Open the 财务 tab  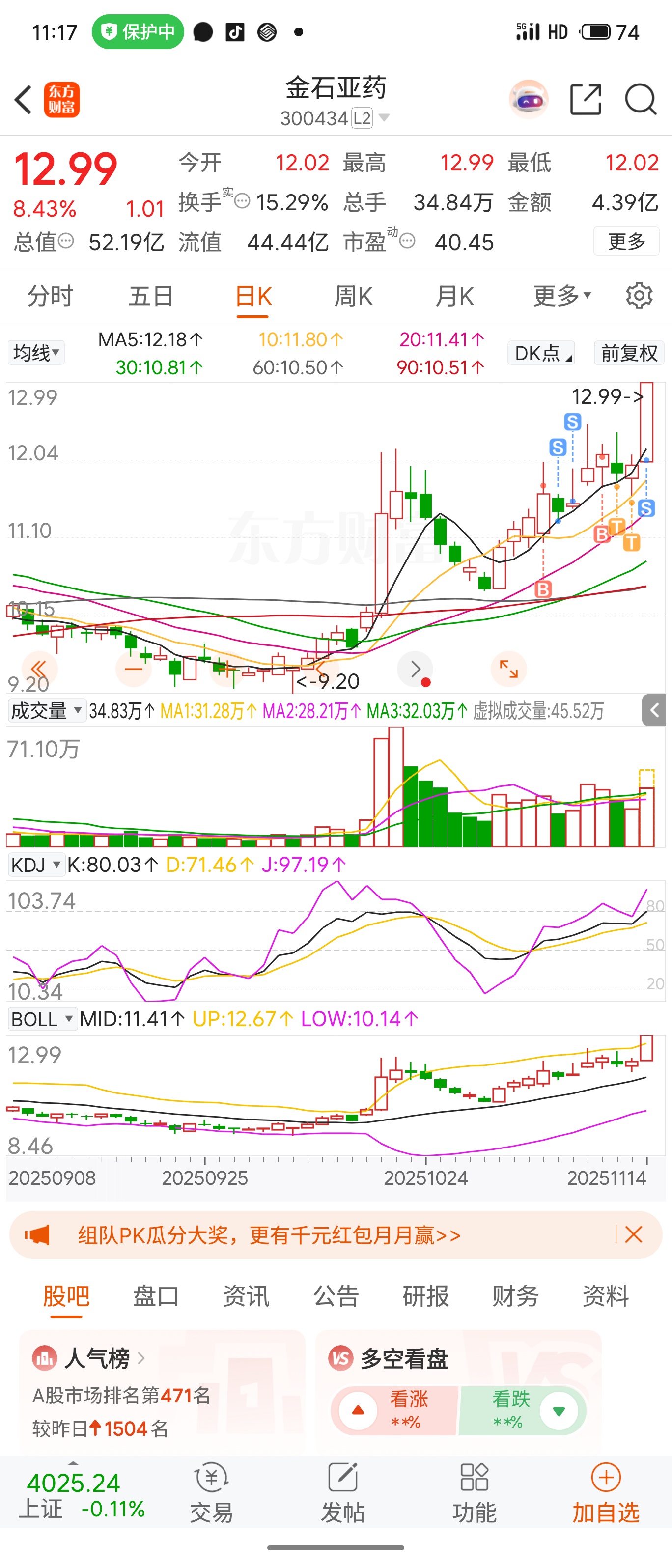tap(516, 1295)
